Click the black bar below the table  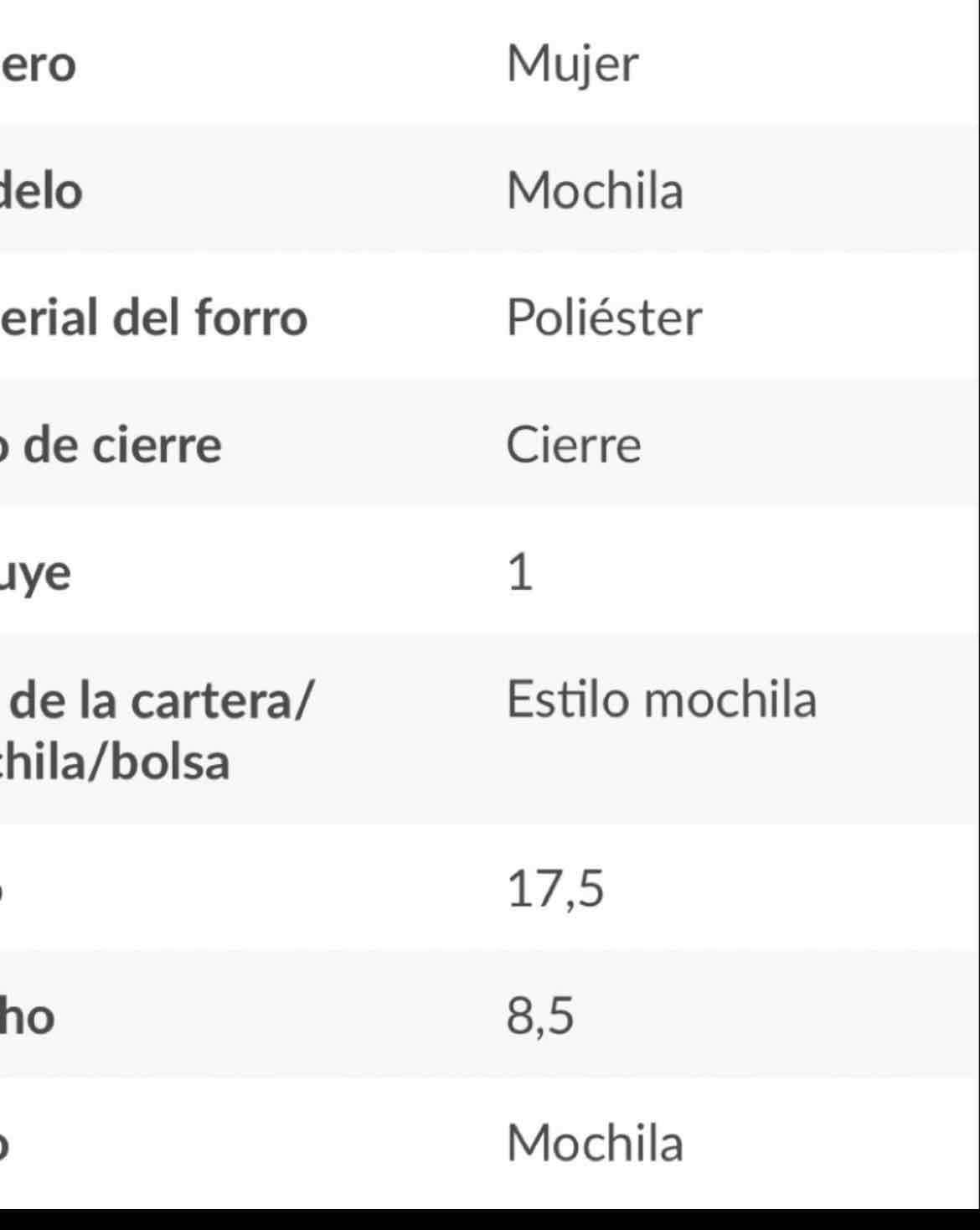point(490,1219)
